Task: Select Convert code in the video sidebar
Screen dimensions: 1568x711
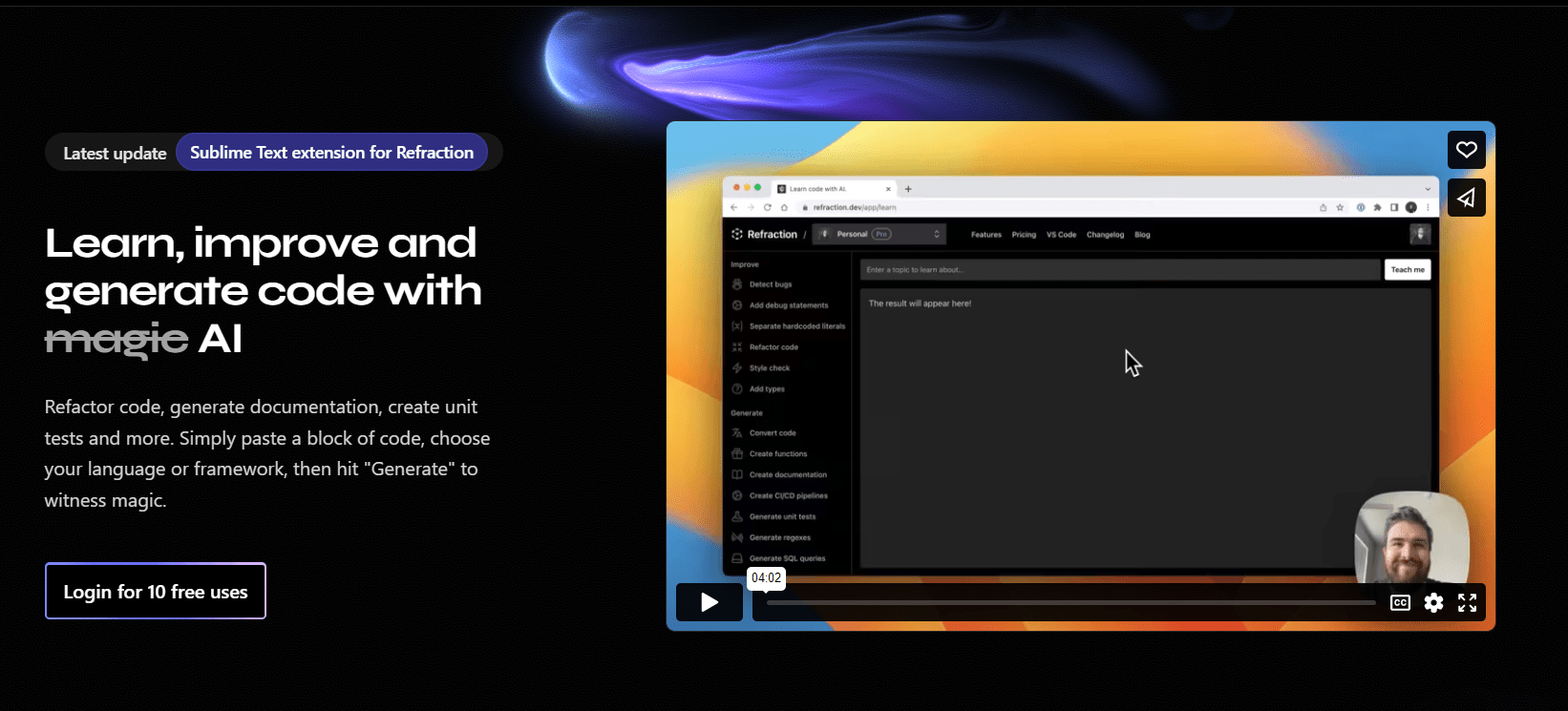Action: [x=773, y=433]
